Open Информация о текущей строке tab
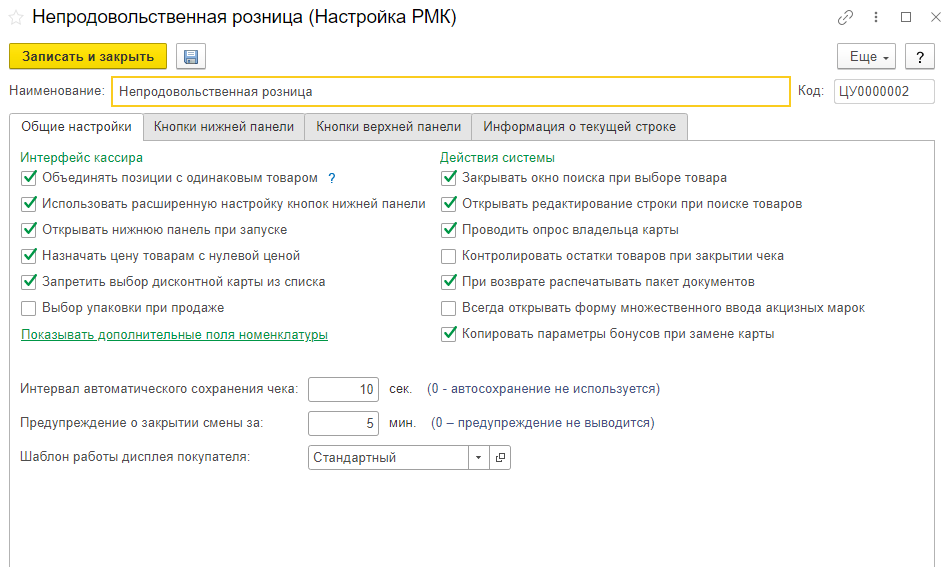This screenshot has width=948, height=567. click(x=579, y=127)
